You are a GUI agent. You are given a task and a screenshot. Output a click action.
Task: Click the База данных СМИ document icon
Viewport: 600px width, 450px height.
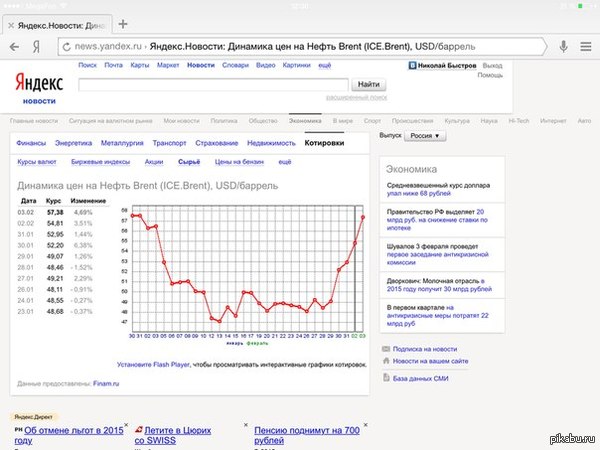coord(386,378)
